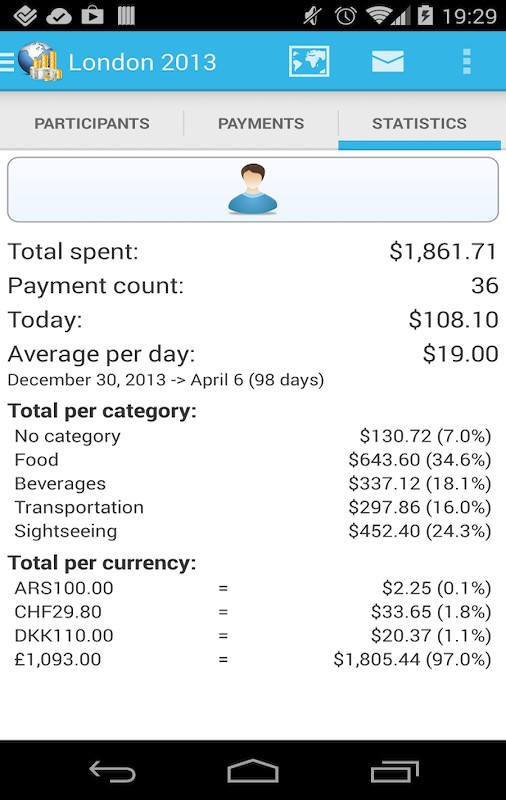Open the world map icon in header
Image resolution: width=506 pixels, height=800 pixels.
tap(309, 61)
